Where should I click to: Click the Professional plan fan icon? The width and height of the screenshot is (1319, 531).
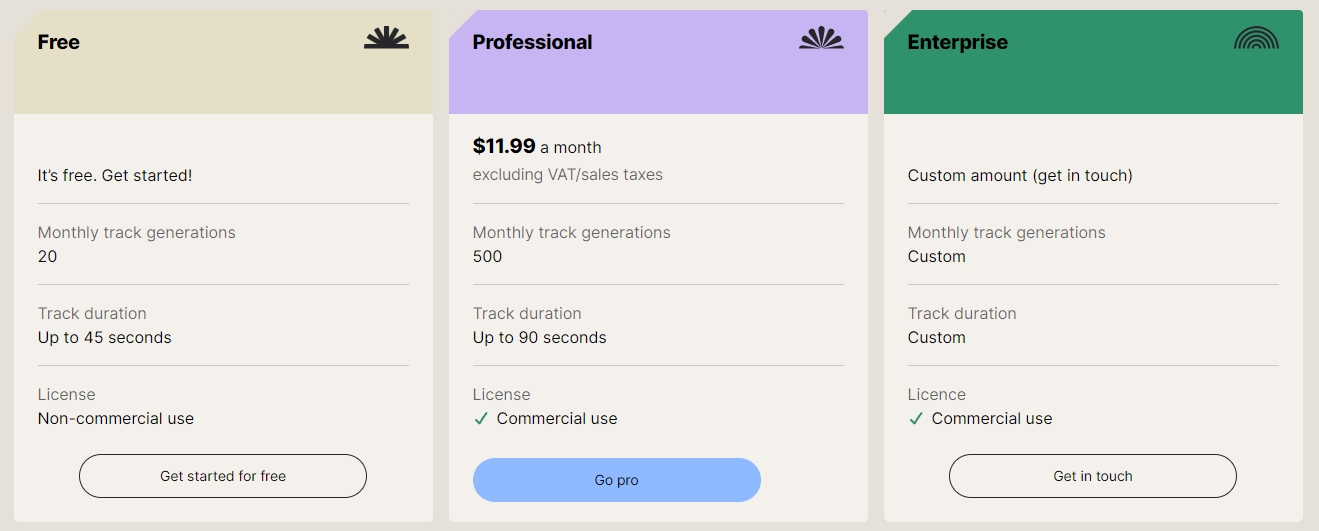[x=821, y=39]
